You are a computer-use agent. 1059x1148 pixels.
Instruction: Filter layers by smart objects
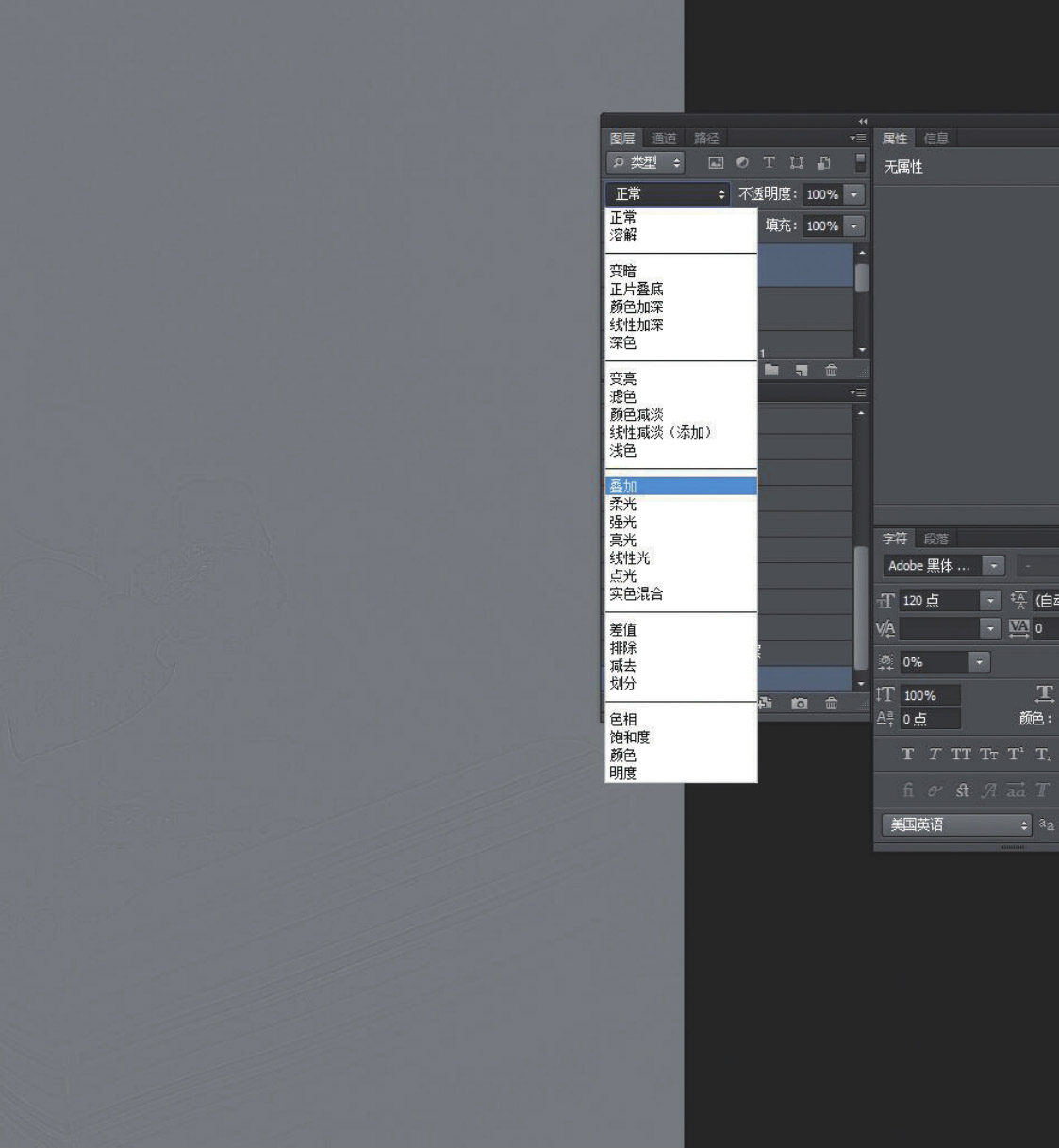click(823, 163)
